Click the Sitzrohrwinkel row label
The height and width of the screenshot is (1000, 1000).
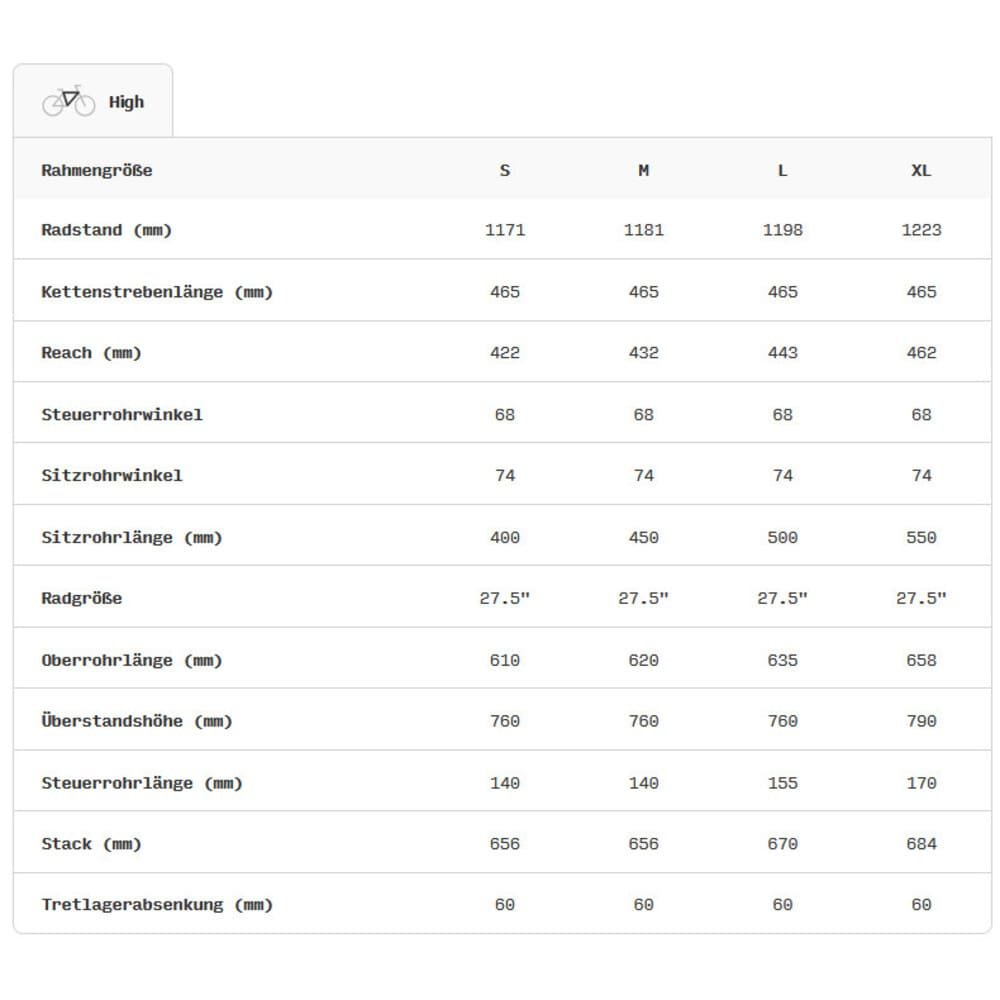click(112, 476)
